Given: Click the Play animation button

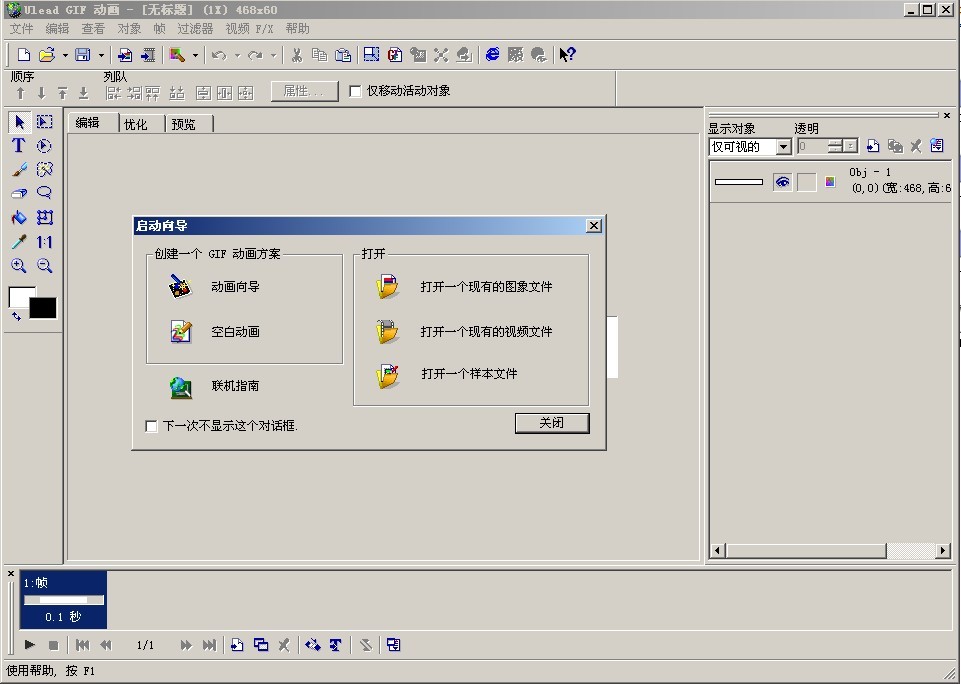Looking at the screenshot, I should pos(29,645).
